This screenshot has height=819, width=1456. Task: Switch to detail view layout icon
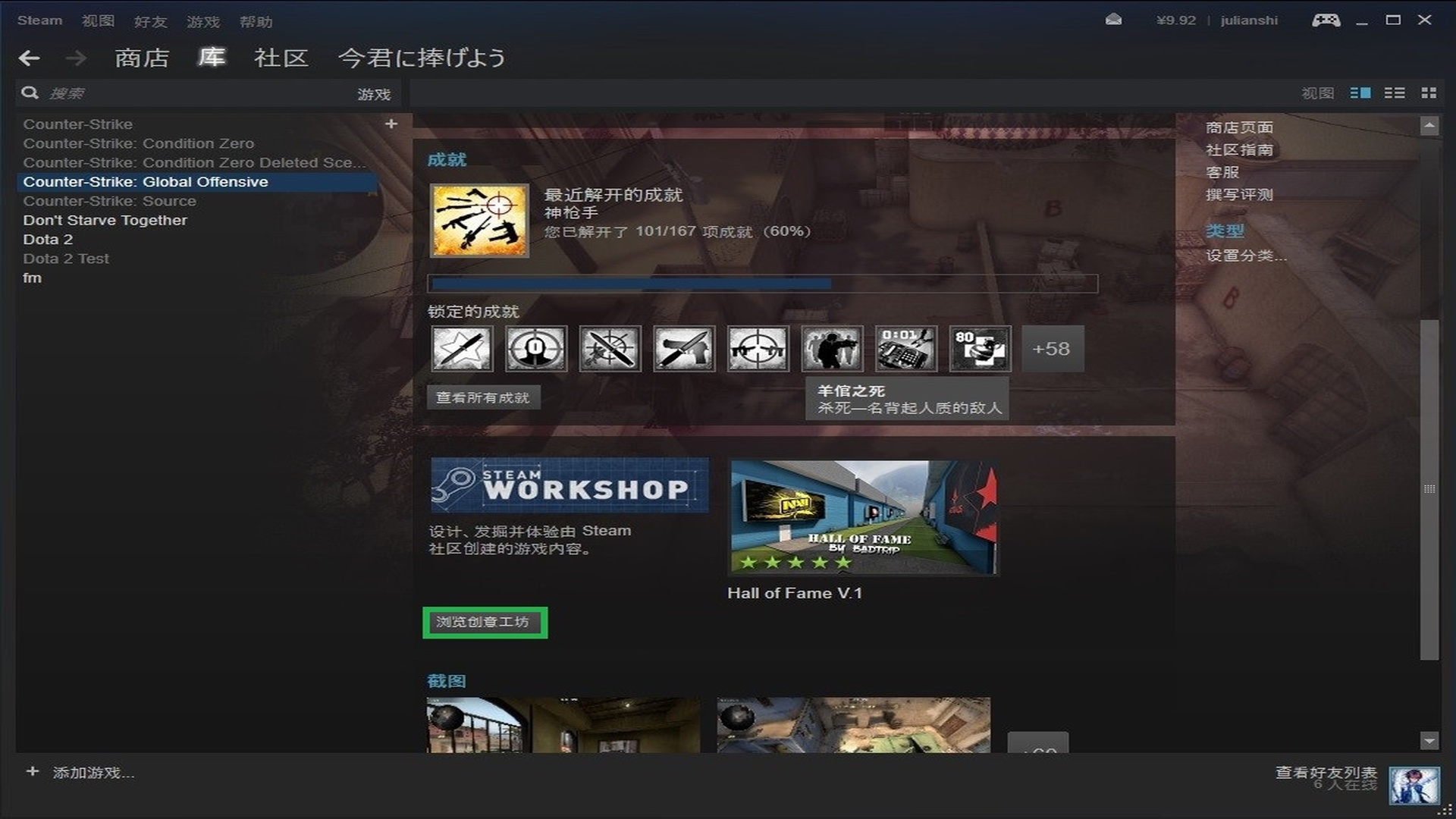pyautogui.click(x=1360, y=93)
